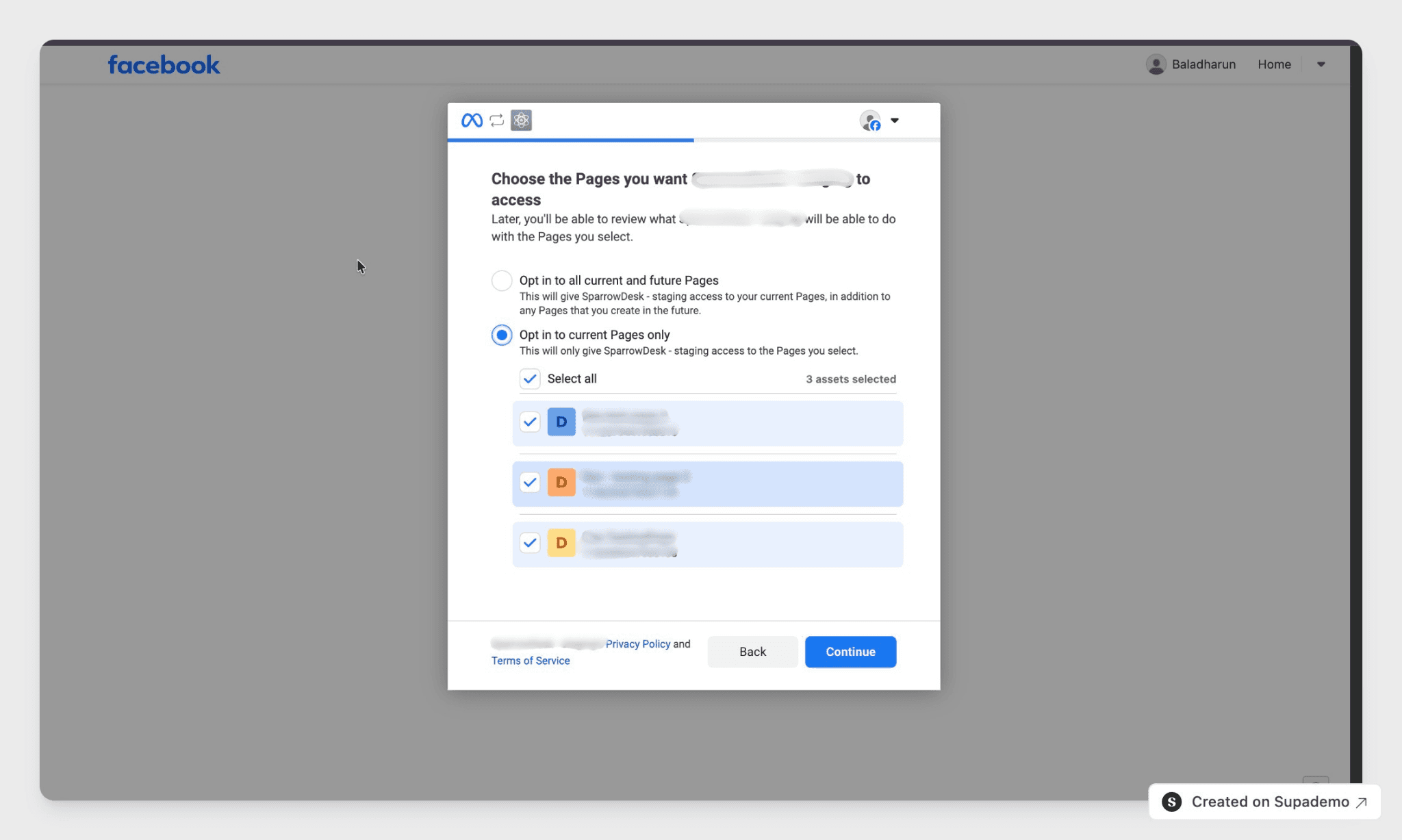Click the exchange arrows icon in dialog header
1402x840 pixels.
(497, 120)
